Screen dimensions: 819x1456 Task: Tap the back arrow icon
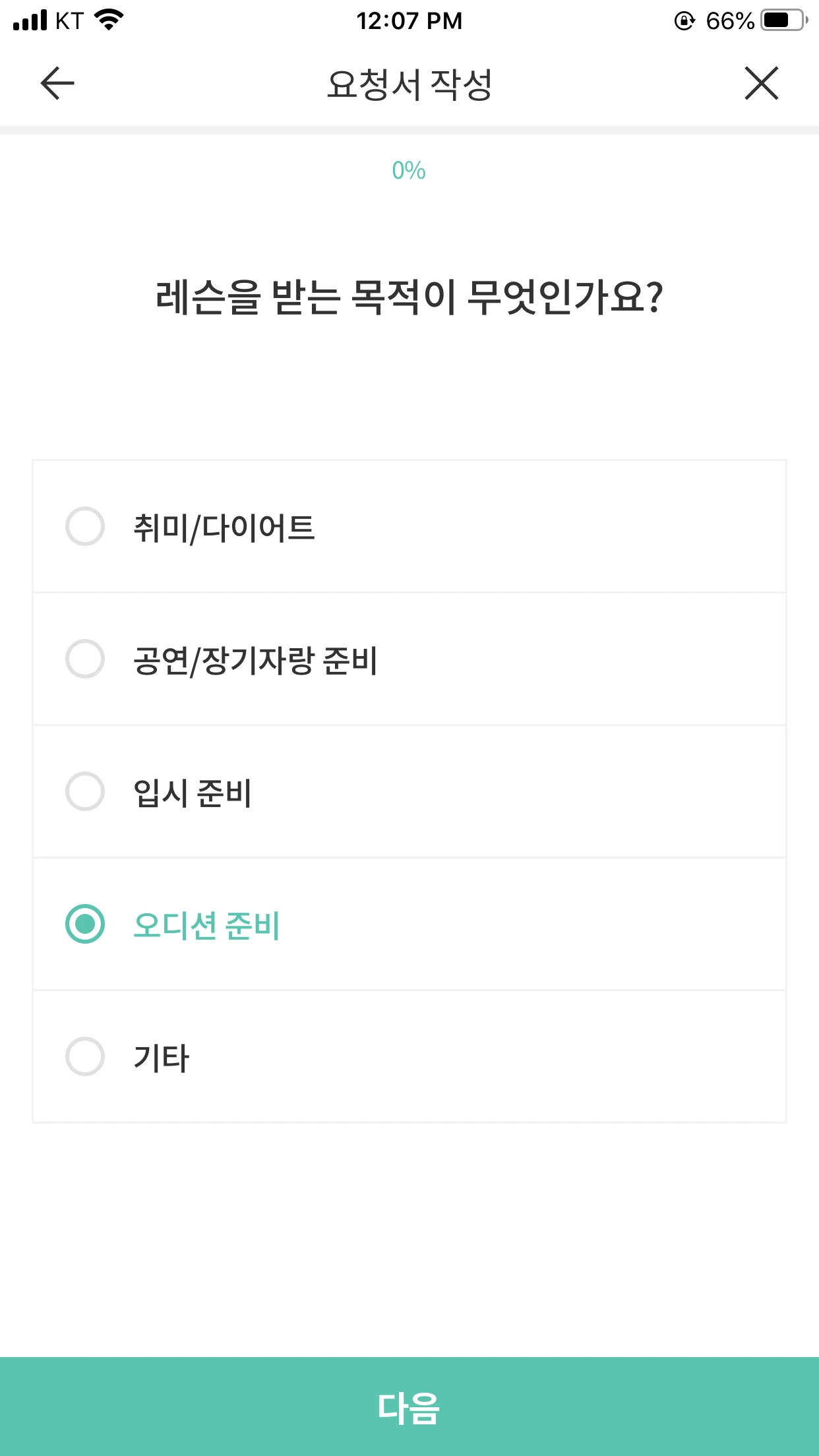pyautogui.click(x=57, y=84)
